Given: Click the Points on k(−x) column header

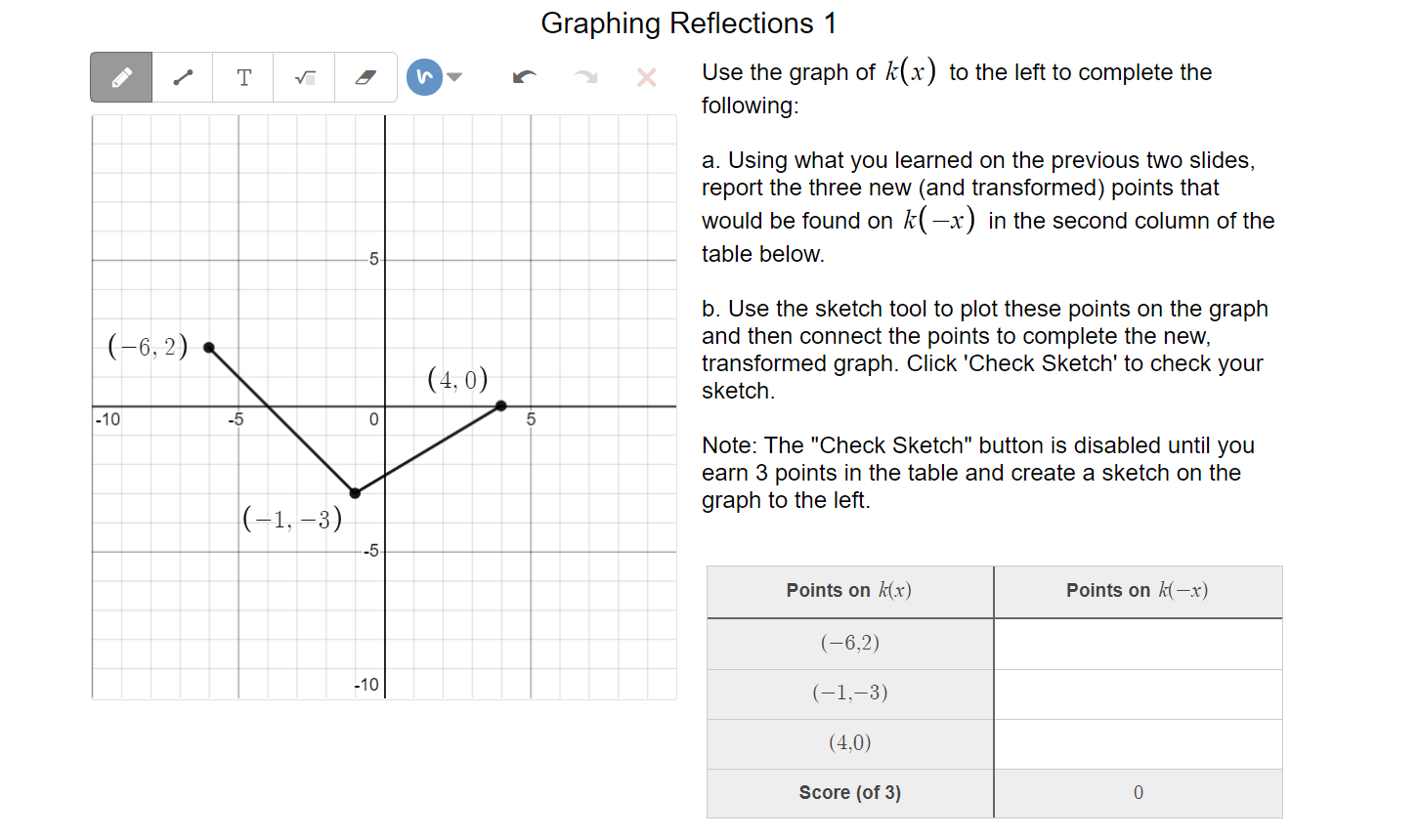Looking at the screenshot, I should [1138, 590].
